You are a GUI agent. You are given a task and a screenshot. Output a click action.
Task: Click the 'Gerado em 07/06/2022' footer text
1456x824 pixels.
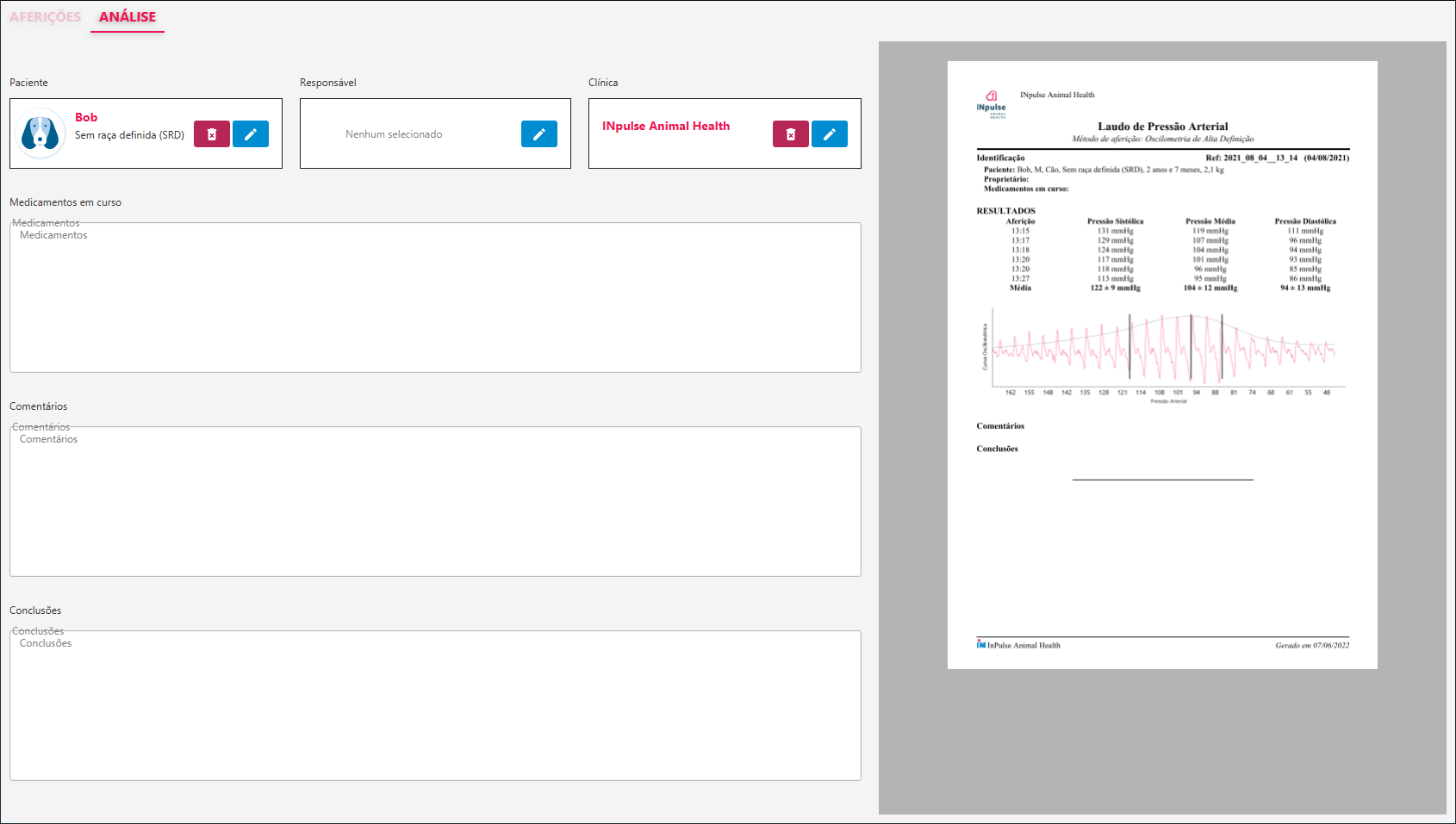point(1312,645)
